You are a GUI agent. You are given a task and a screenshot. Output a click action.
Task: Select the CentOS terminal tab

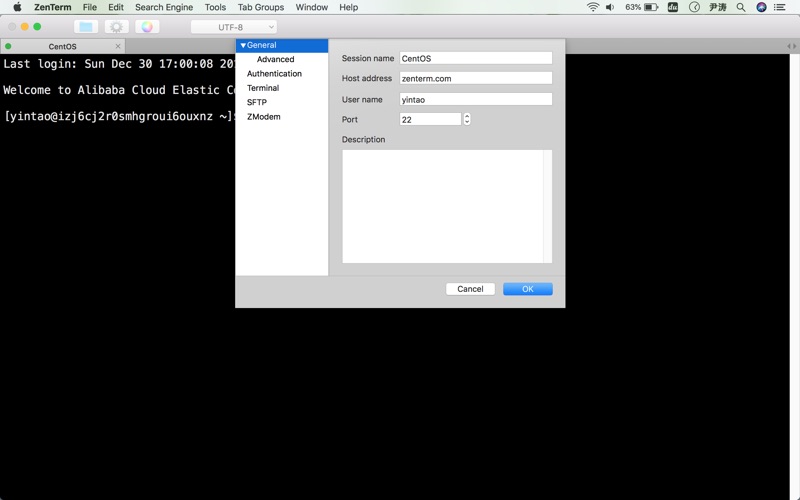[x=62, y=46]
